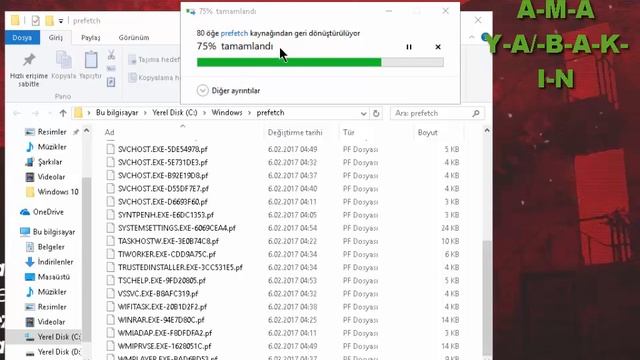Select file WINRAR.EXE-94E7D80C.pf
Viewport: 640px width, 360px height.
coord(161,320)
